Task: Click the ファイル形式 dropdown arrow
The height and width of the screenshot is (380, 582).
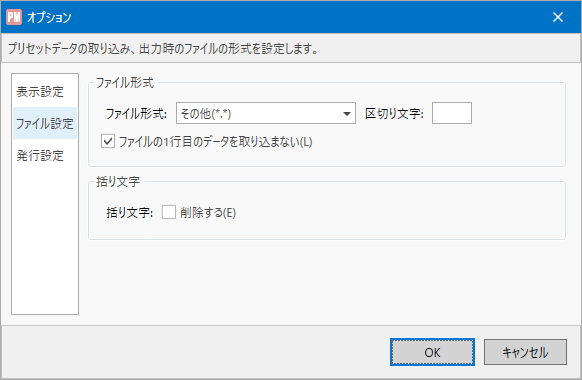Action: [347, 114]
